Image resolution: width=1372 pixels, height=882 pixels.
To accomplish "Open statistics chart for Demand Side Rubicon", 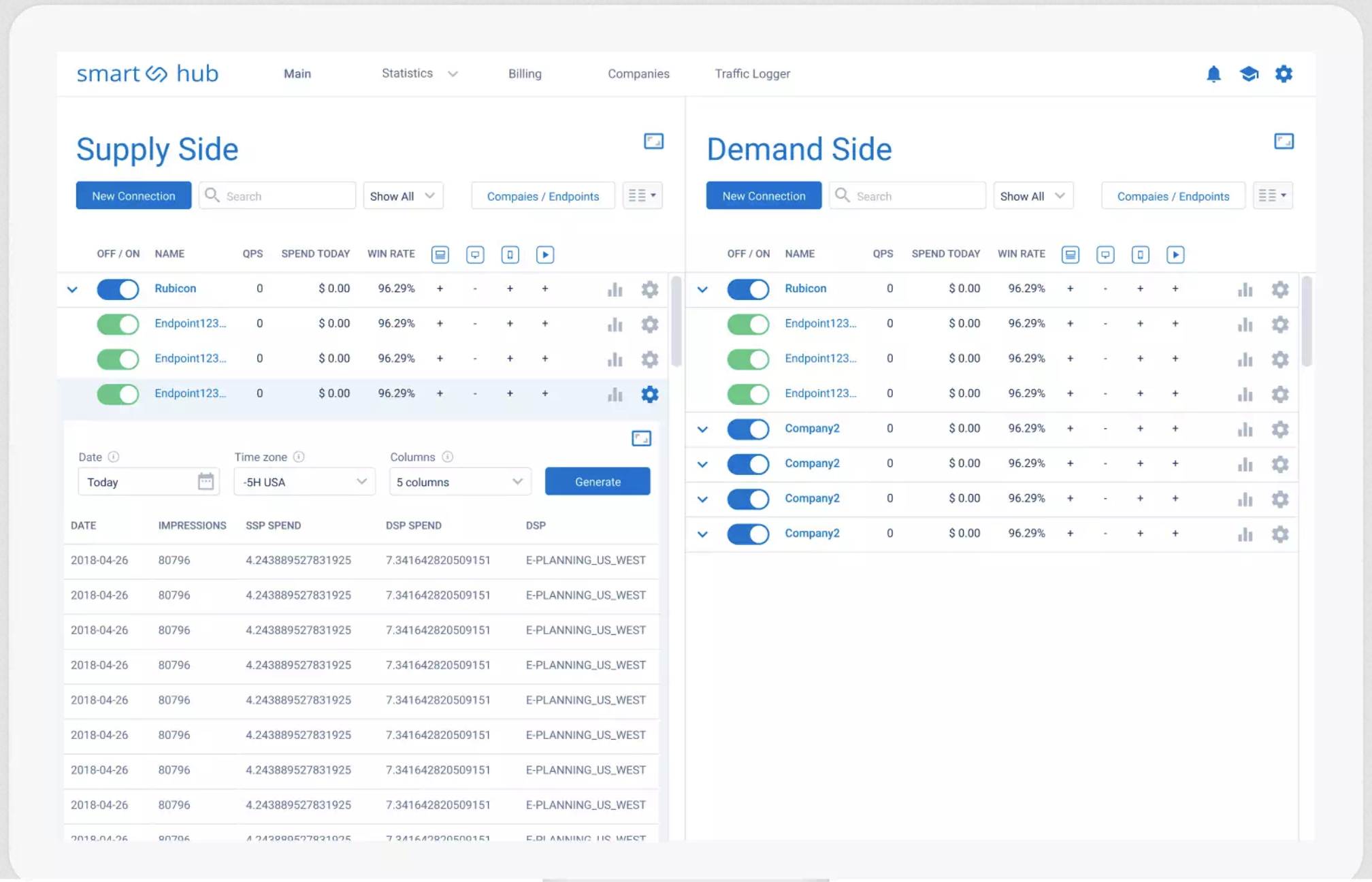I will (1245, 289).
